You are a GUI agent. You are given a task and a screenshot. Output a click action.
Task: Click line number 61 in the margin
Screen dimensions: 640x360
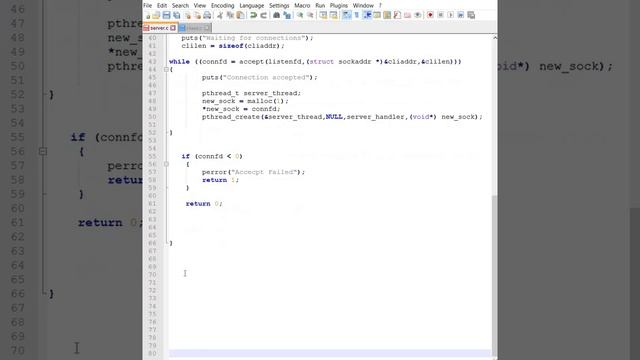coord(152,204)
